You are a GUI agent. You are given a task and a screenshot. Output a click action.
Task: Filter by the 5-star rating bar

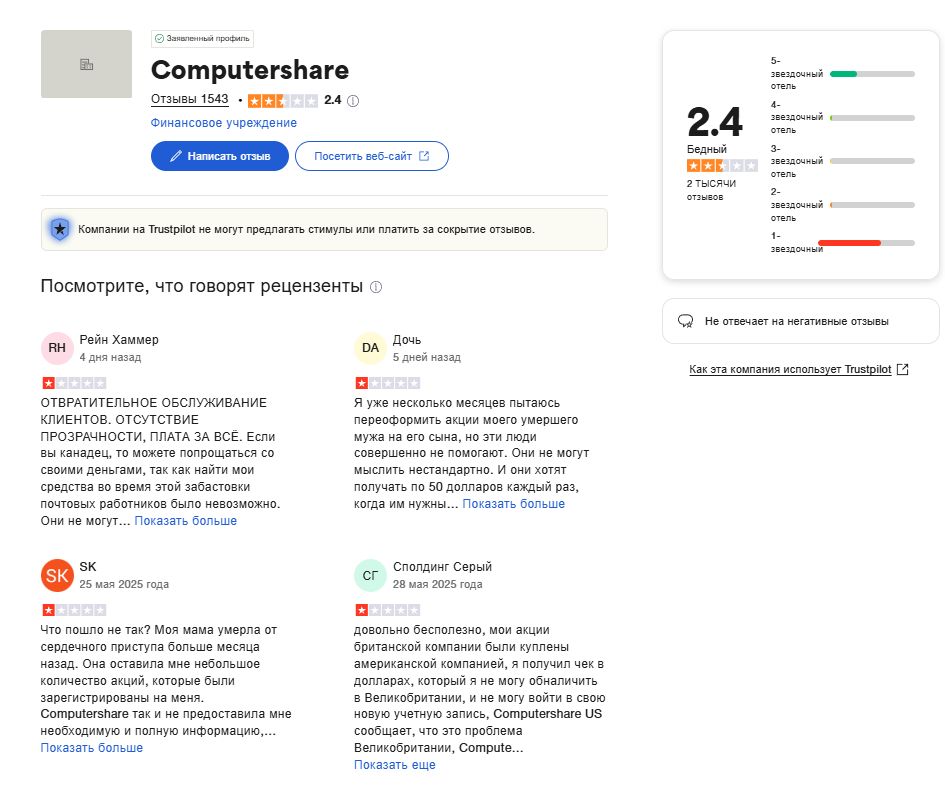pos(872,74)
